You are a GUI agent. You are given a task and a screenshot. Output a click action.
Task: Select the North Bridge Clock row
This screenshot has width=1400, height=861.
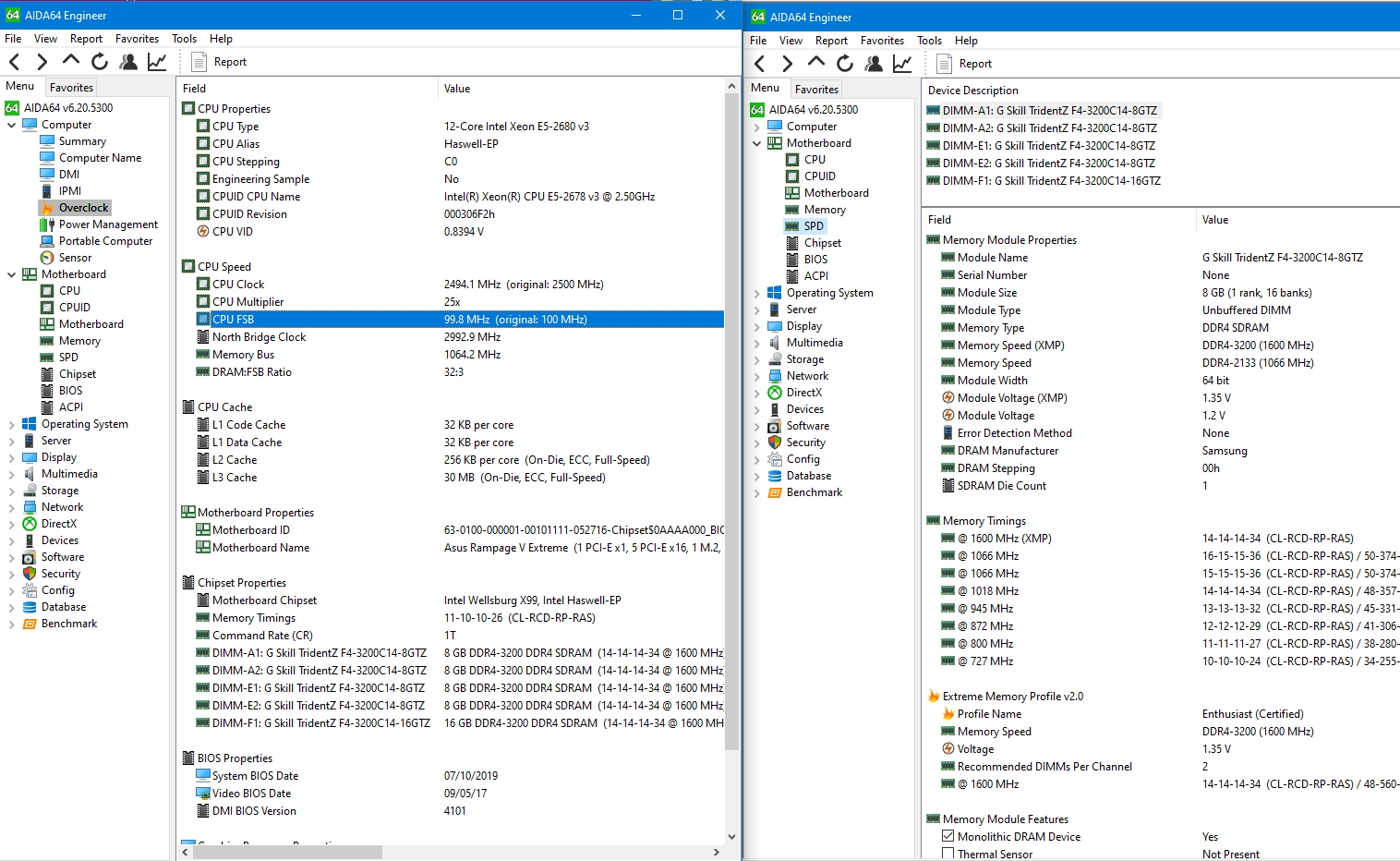point(460,337)
